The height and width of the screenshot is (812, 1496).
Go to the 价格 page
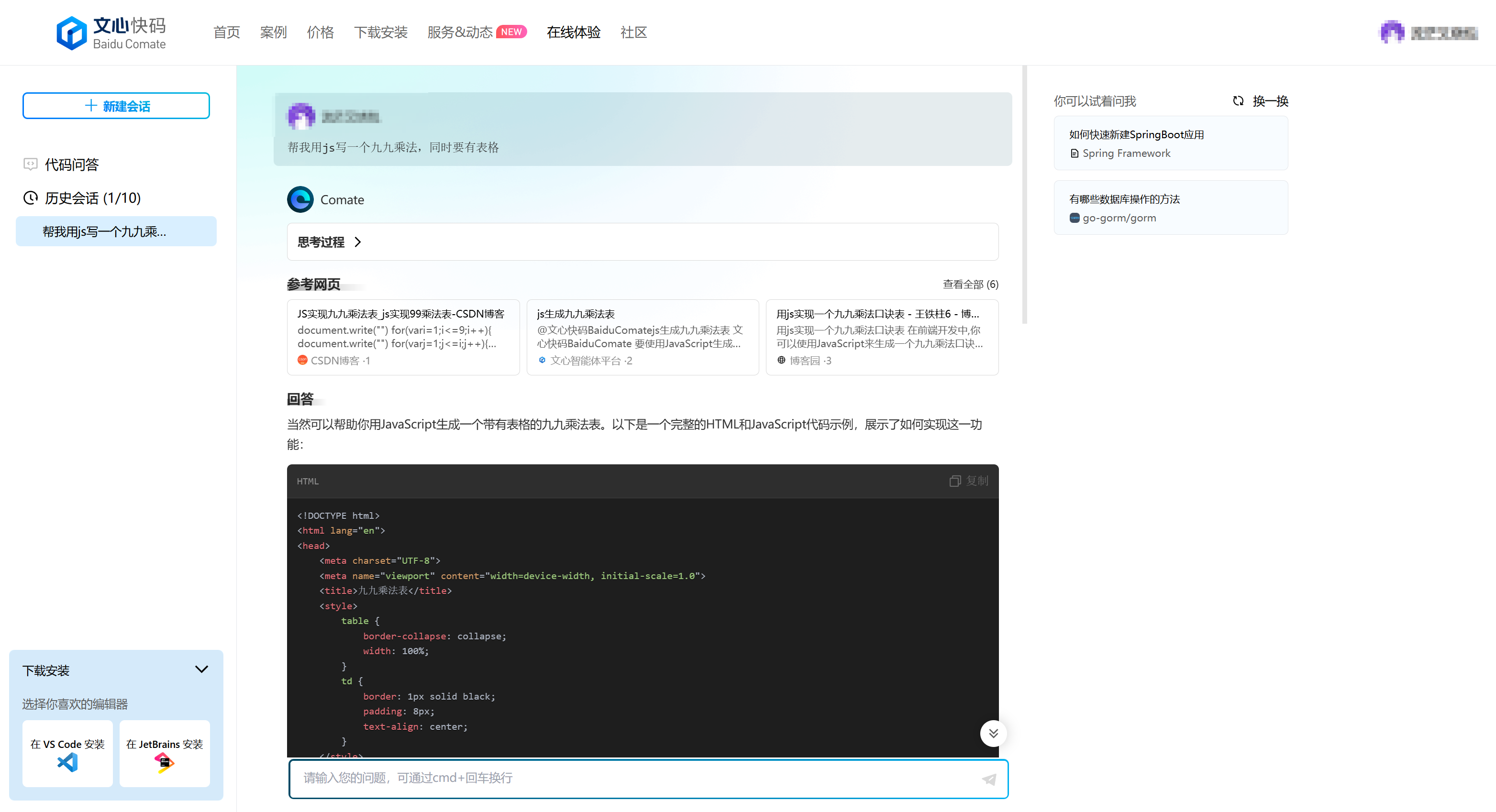[x=321, y=33]
